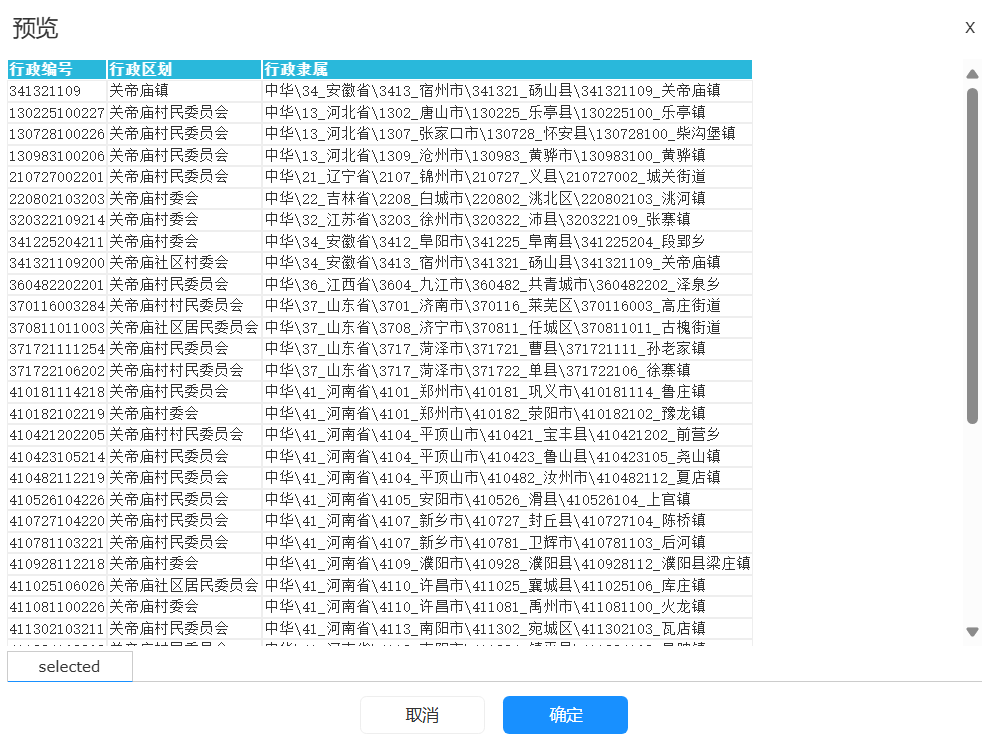The height and width of the screenshot is (744, 988).
Task: Click the scrollbar down arrow
Action: tap(972, 631)
